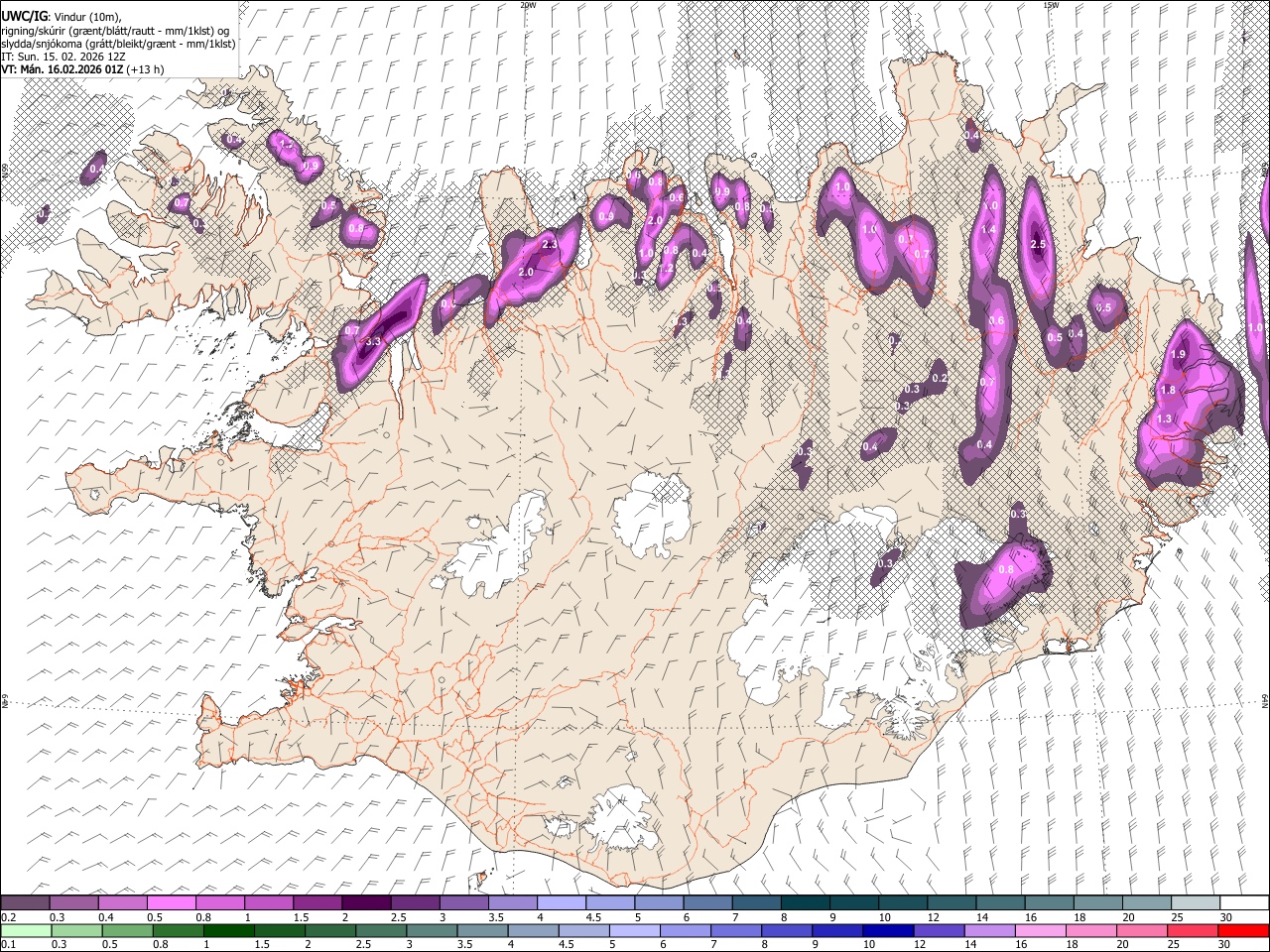Click the 3.3 precipitation value on map
This screenshot has width=1270, height=952.
pyautogui.click(x=373, y=342)
